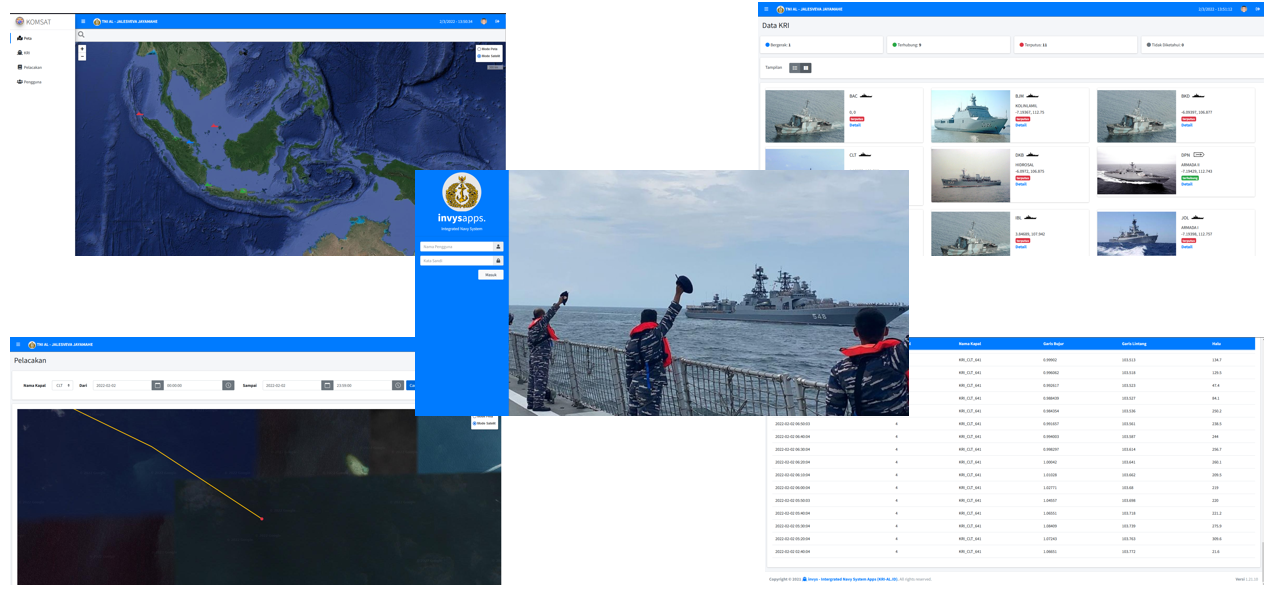1271x605 pixels.
Task: Zoom in the Indonesia map with plus
Action: click(82, 48)
